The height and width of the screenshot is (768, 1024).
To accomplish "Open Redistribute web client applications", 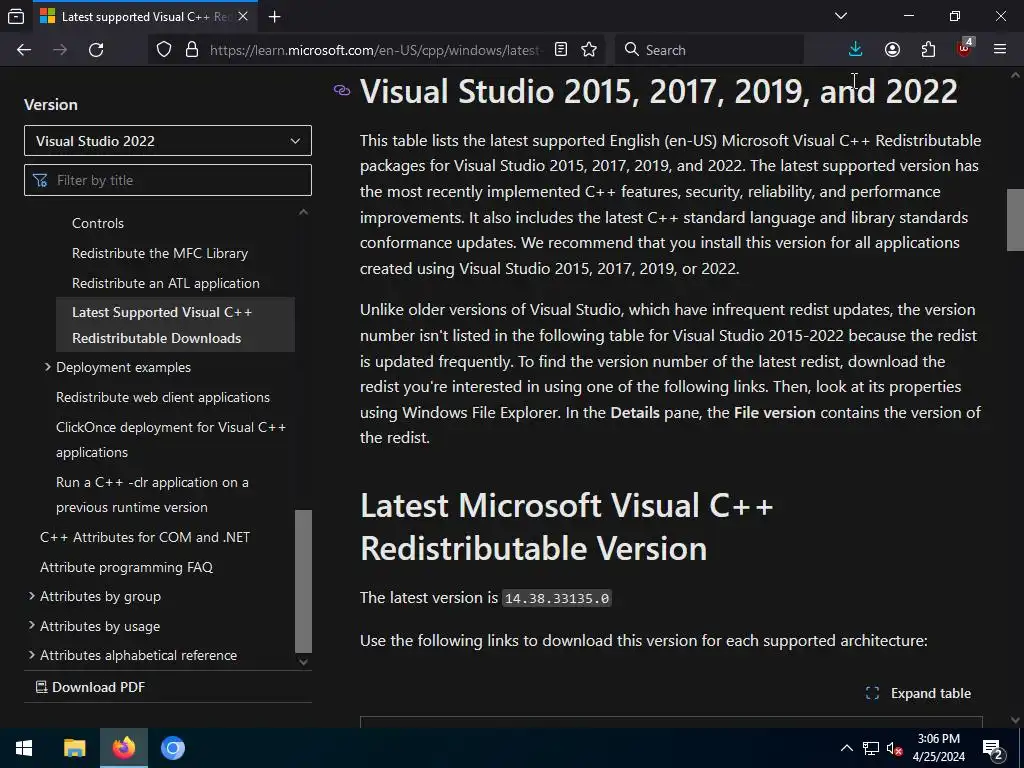I will coord(163,397).
